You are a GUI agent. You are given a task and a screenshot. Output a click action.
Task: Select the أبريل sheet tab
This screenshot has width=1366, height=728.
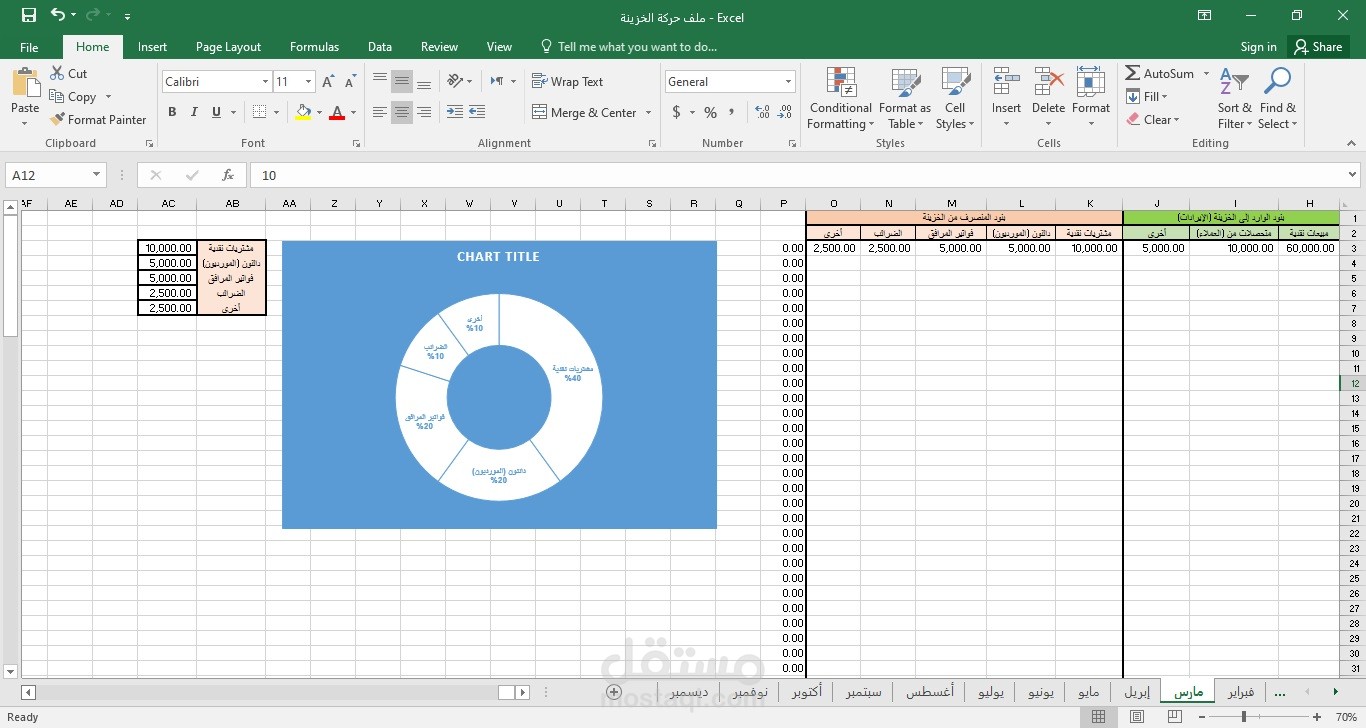click(x=1137, y=691)
